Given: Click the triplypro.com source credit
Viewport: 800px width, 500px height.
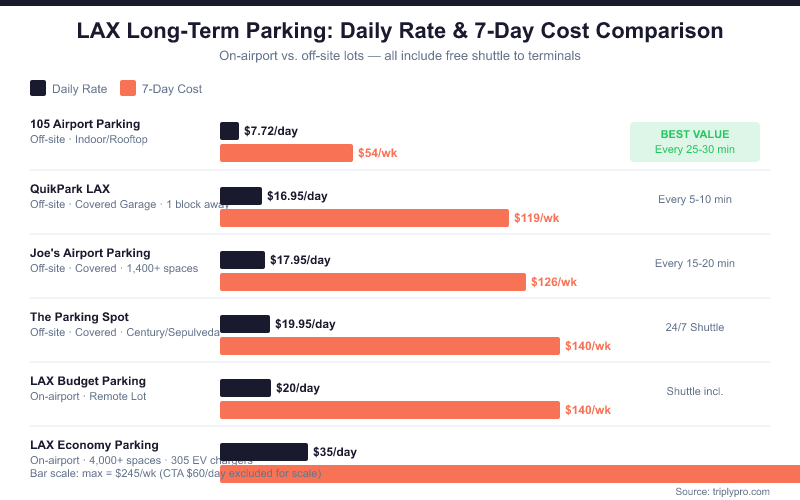Looking at the screenshot, I should 722,491.
